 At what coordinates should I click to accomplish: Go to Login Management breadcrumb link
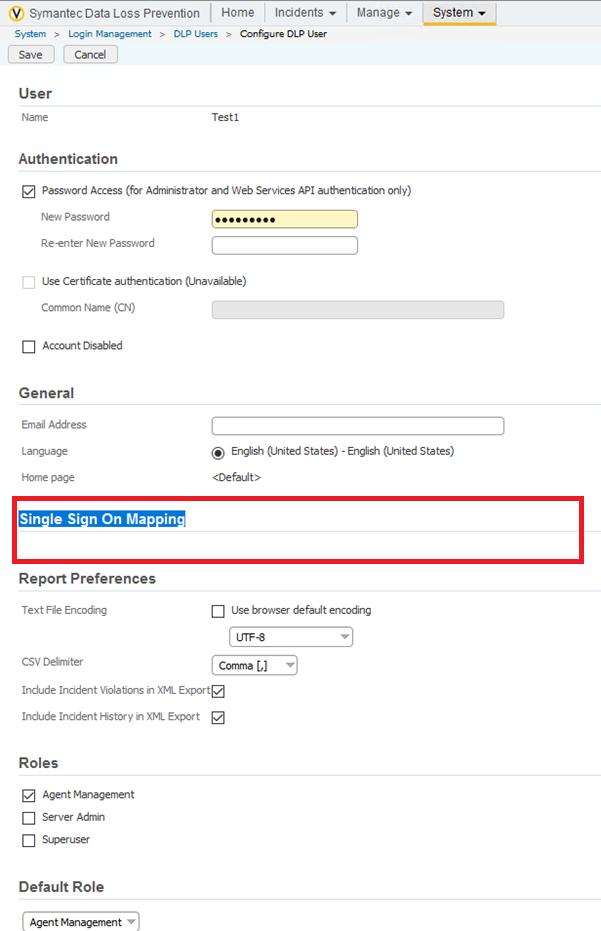pos(110,34)
